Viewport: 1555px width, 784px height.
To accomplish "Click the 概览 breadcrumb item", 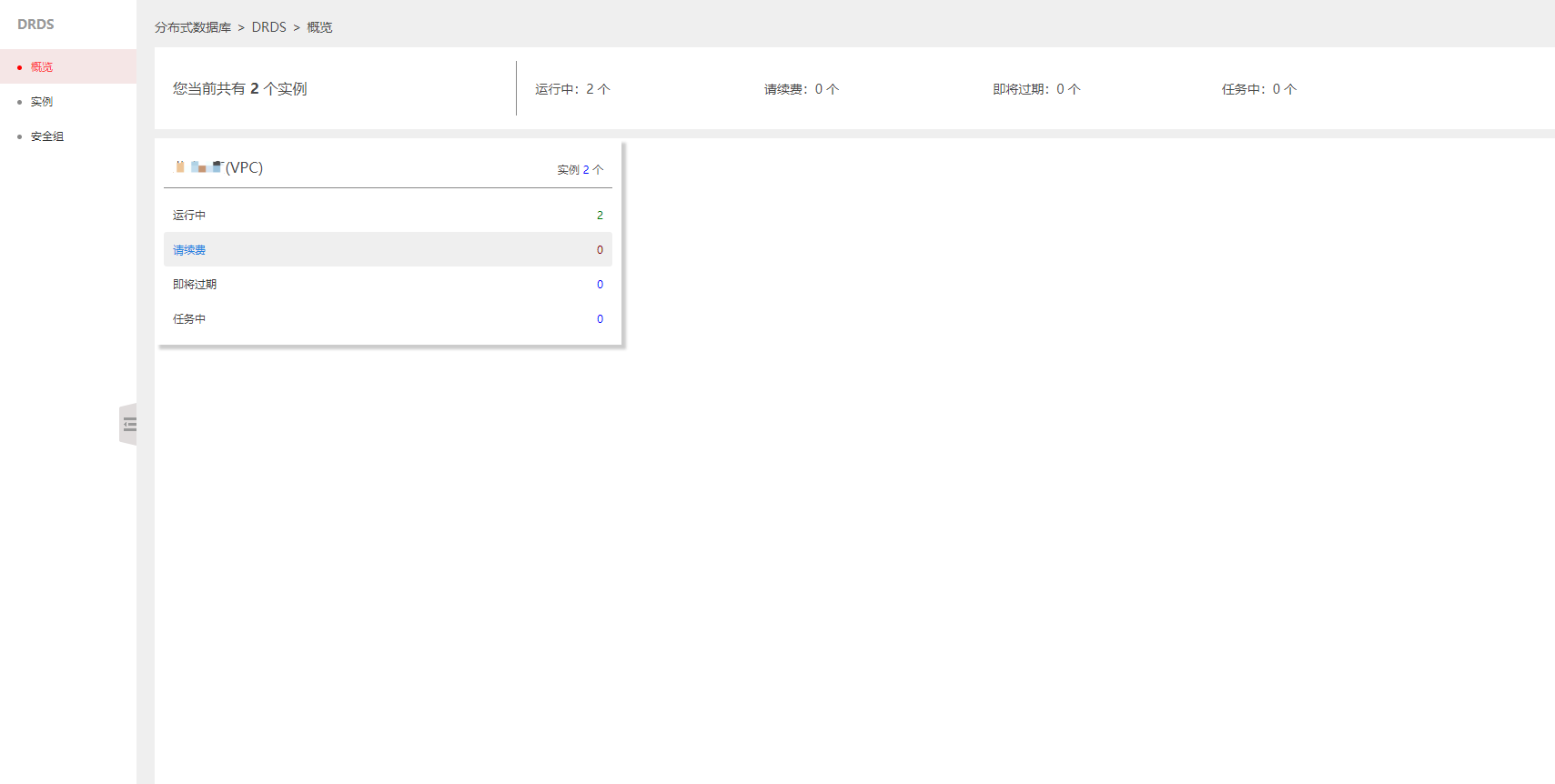I will click(x=319, y=27).
